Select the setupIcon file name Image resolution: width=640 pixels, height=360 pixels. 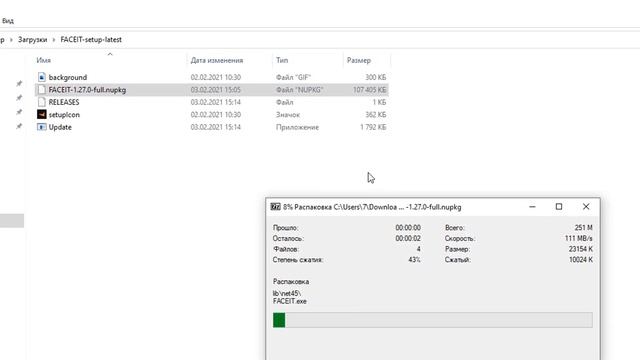coord(64,115)
